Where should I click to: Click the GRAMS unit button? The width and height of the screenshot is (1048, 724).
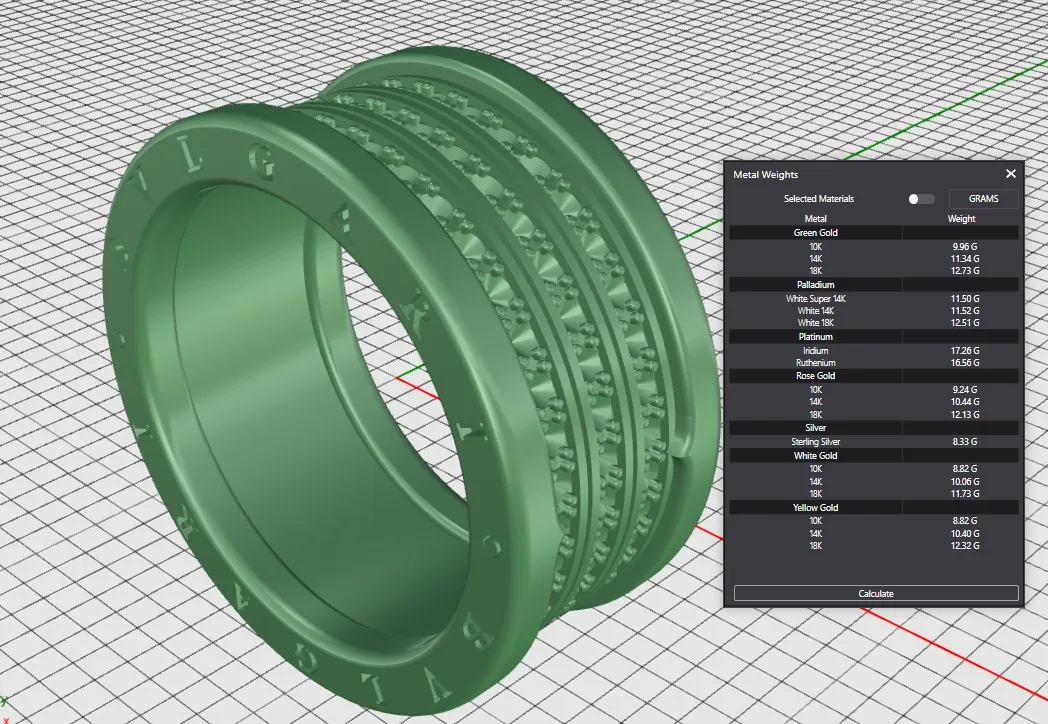point(983,199)
